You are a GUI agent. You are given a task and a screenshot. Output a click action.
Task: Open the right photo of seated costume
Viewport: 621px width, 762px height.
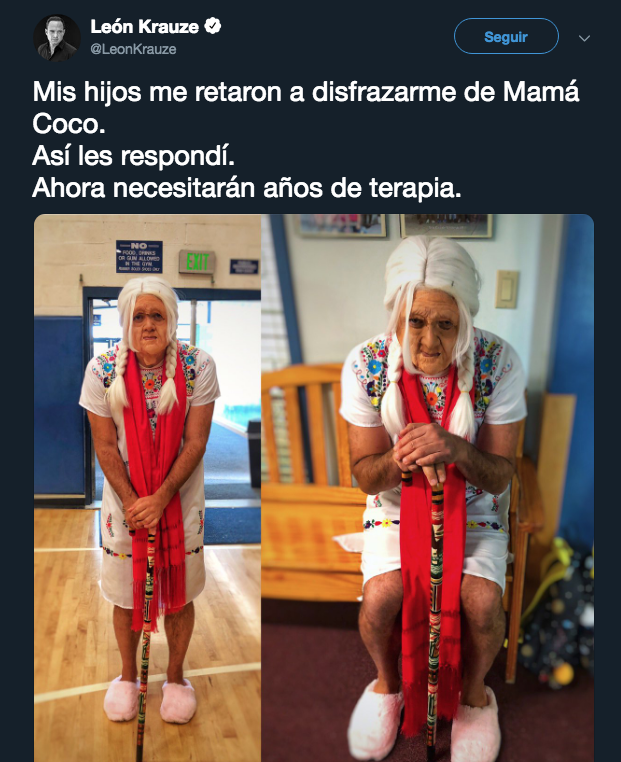tap(428, 488)
